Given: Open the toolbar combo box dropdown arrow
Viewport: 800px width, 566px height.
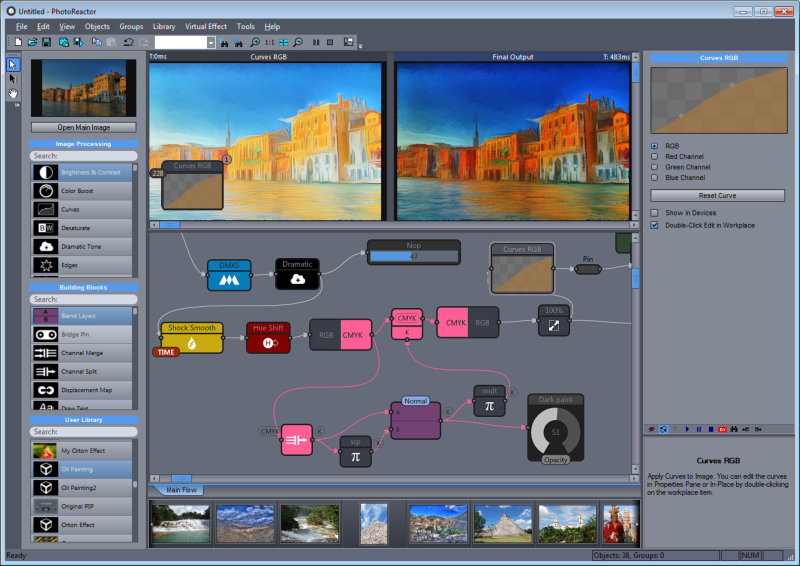Looking at the screenshot, I should 210,42.
